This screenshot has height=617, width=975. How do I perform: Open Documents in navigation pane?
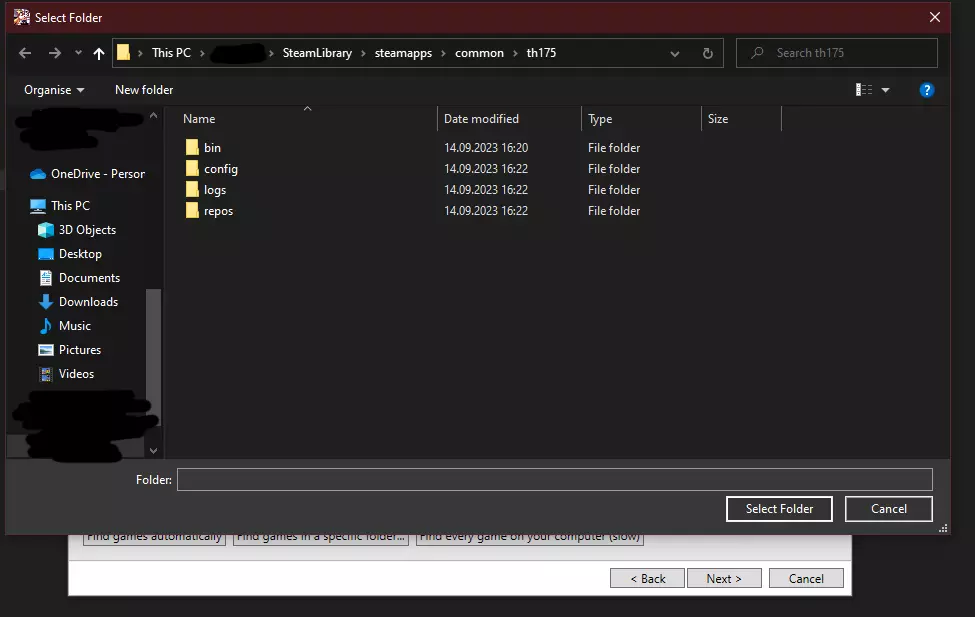coord(79,277)
